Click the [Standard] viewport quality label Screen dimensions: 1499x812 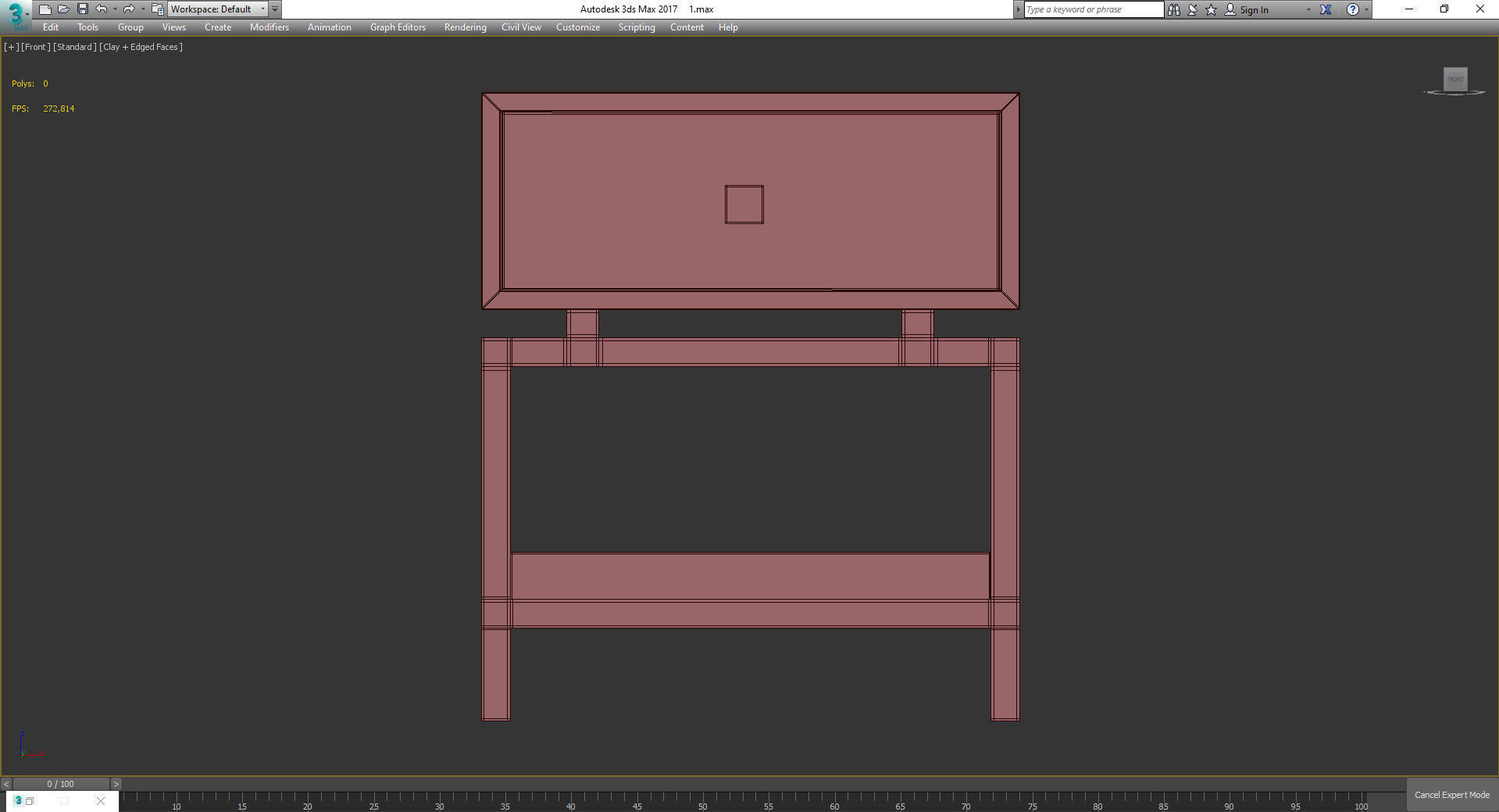(75, 47)
